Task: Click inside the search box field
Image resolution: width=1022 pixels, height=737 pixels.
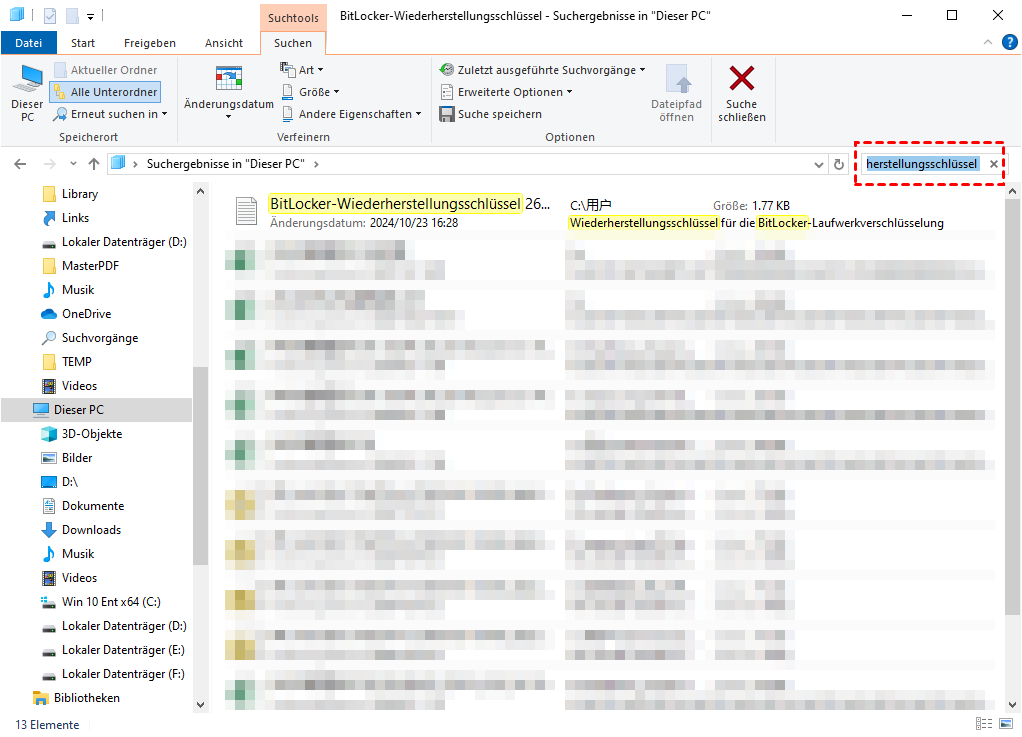Action: point(922,164)
